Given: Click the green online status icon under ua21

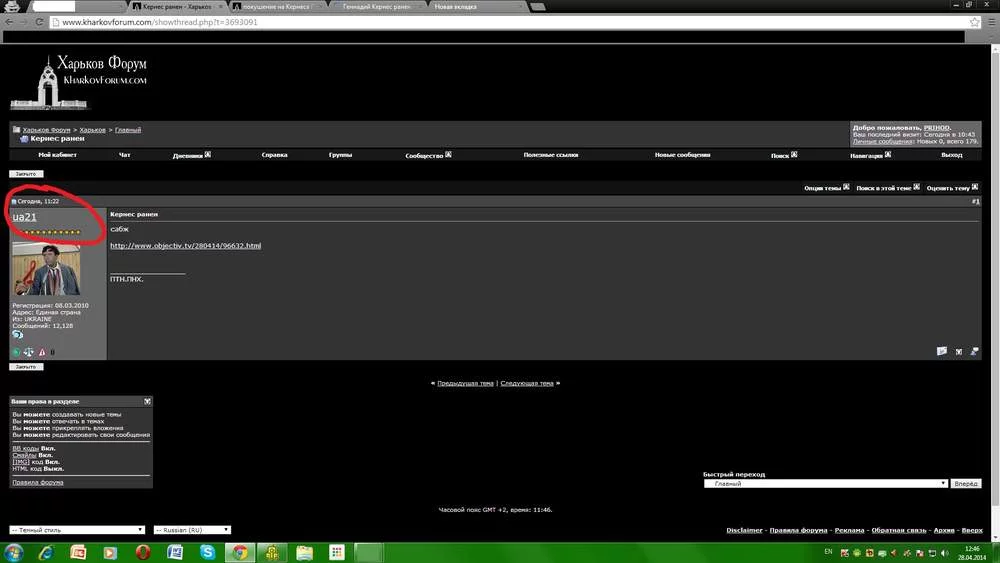Looking at the screenshot, I should pyautogui.click(x=16, y=352).
